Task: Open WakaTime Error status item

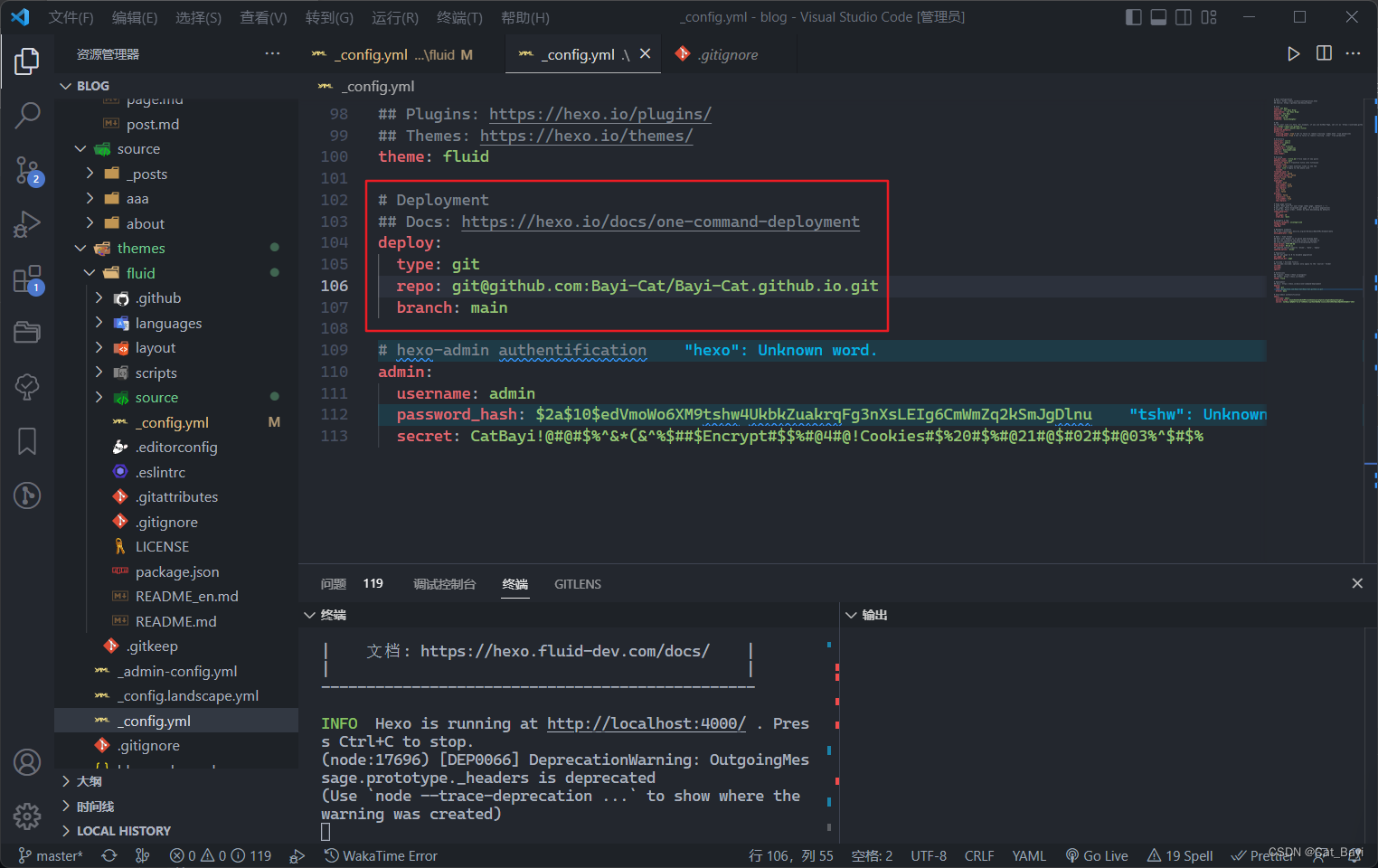Action: (x=381, y=855)
